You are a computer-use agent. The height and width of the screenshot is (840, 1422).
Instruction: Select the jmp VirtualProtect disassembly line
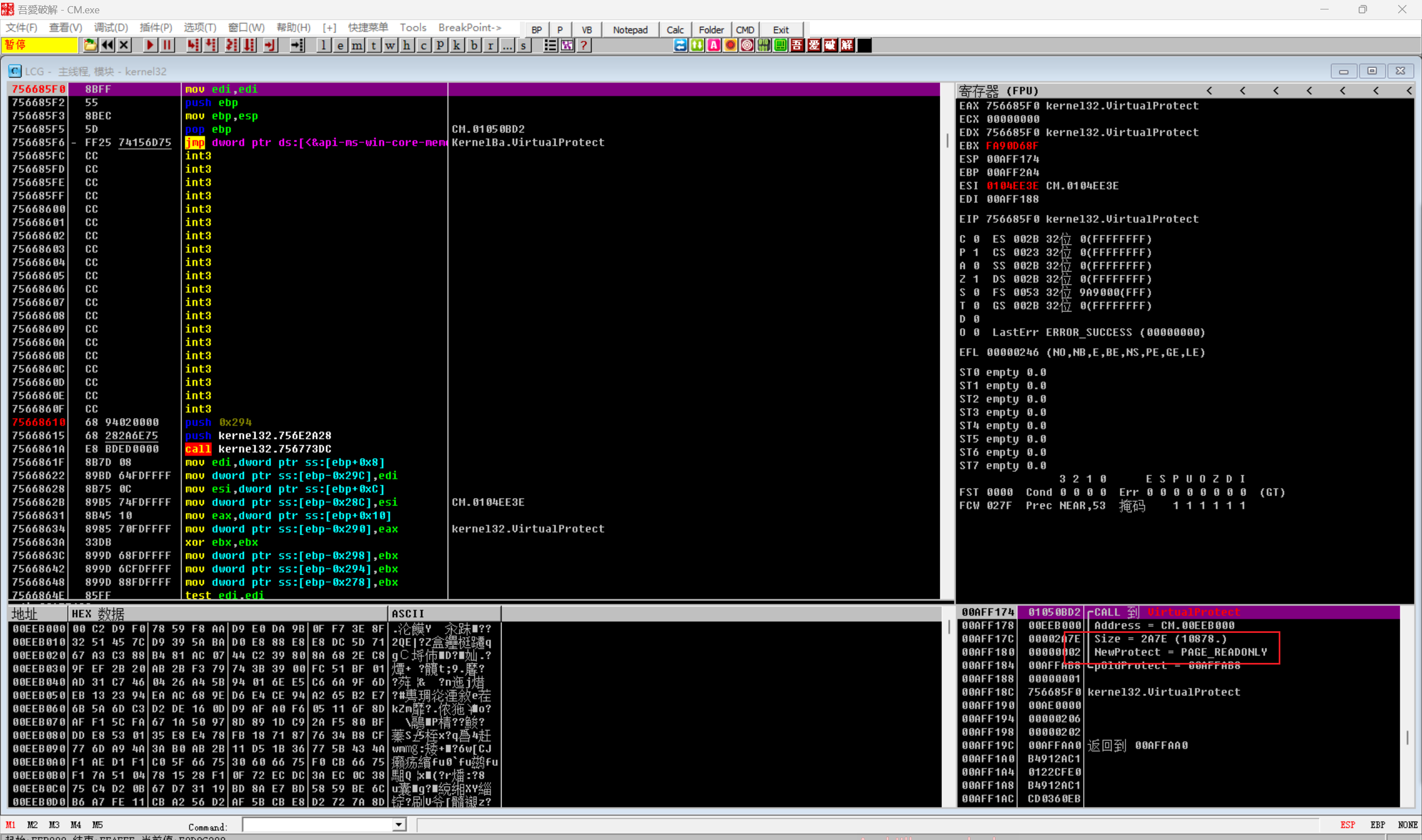tap(474, 143)
